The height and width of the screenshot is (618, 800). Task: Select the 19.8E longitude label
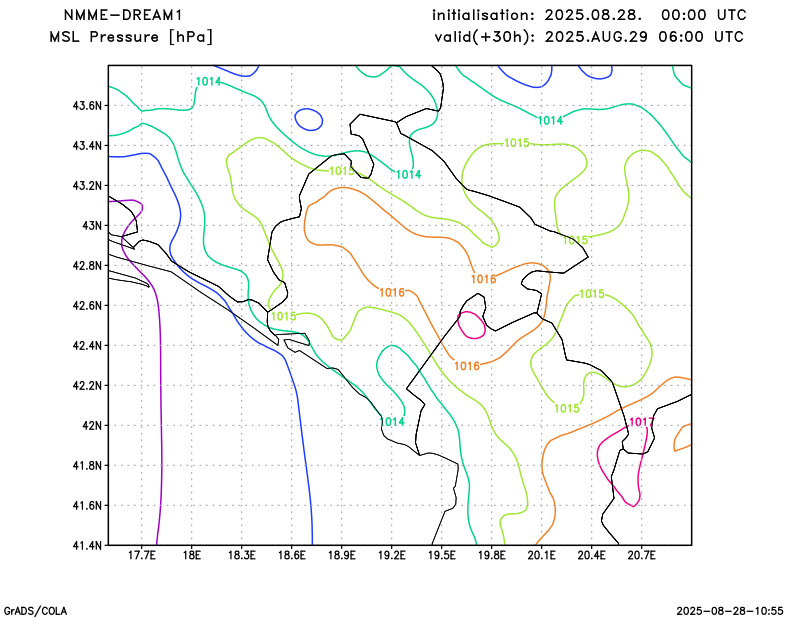491,555
